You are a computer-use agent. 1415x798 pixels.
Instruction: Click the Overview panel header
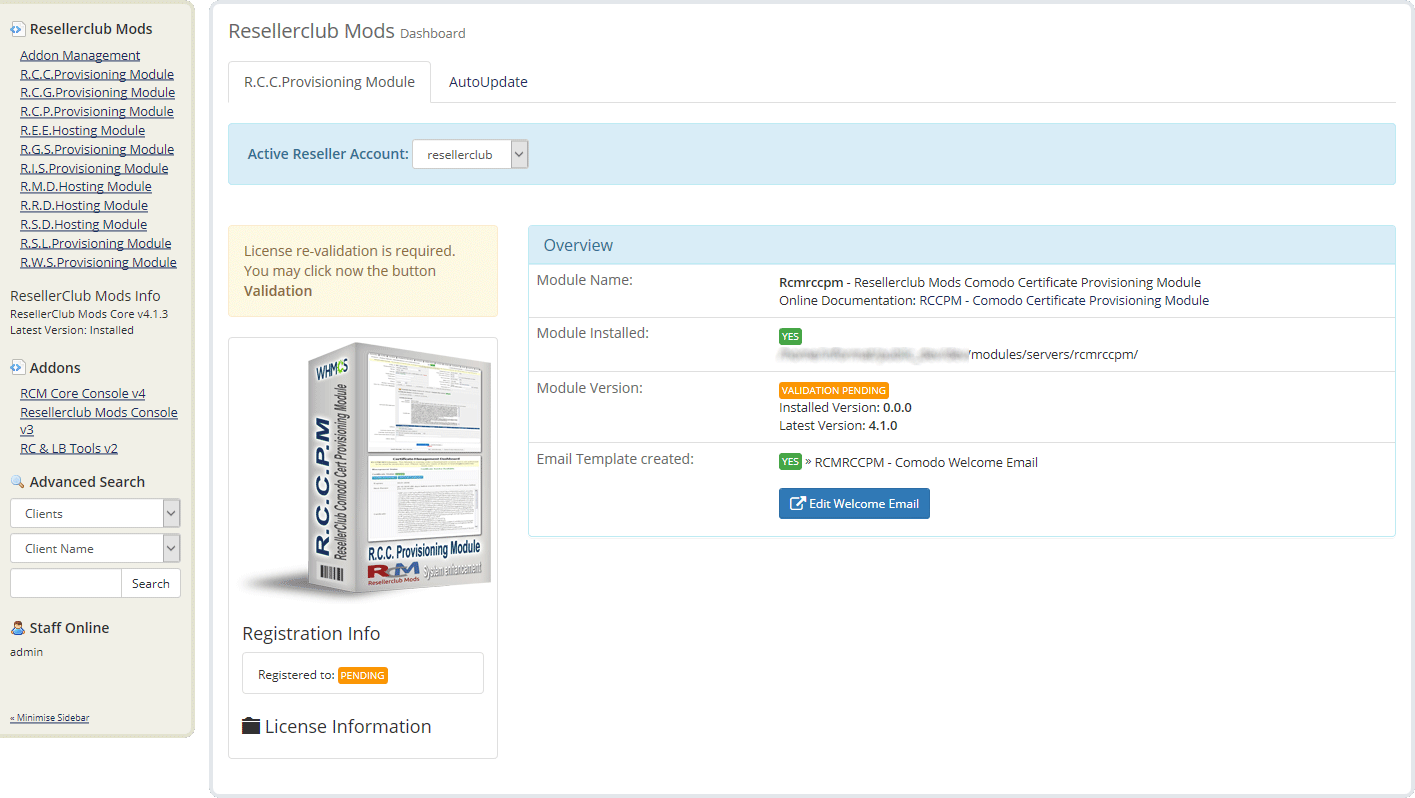[x=961, y=245]
